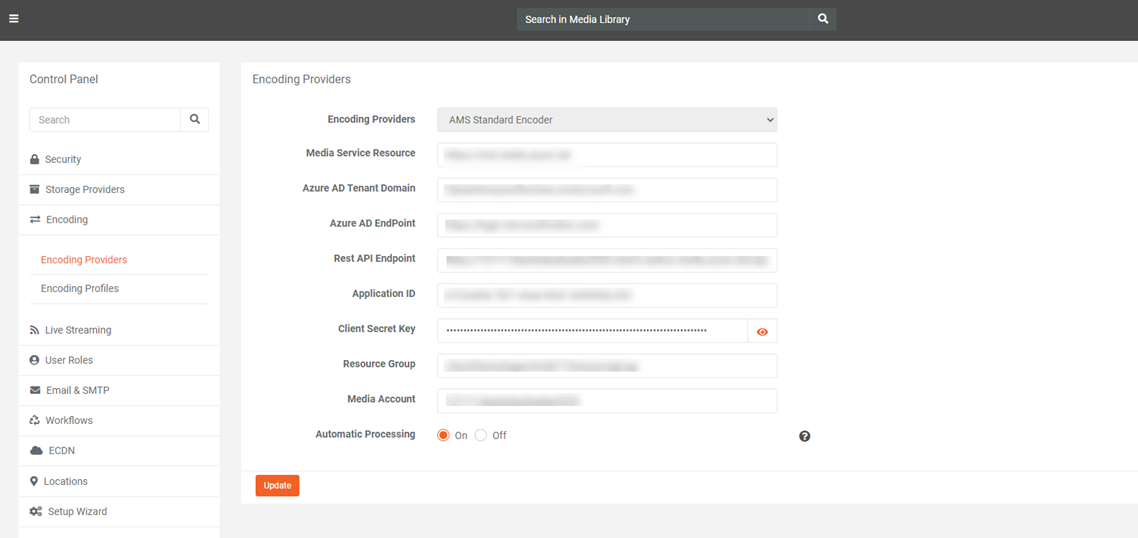Select the Off radio for Automatic Processing
The width and height of the screenshot is (1138, 538).
click(x=481, y=435)
